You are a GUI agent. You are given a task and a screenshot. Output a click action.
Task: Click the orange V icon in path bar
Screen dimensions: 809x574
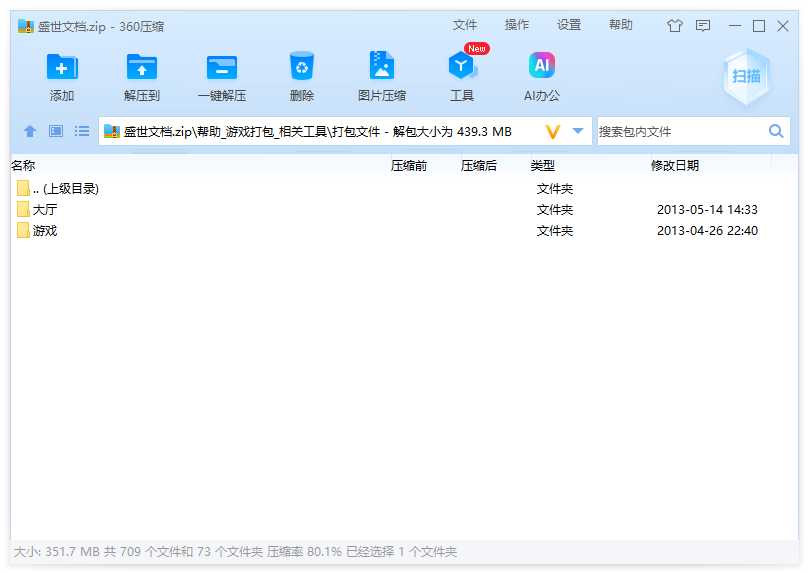point(553,132)
